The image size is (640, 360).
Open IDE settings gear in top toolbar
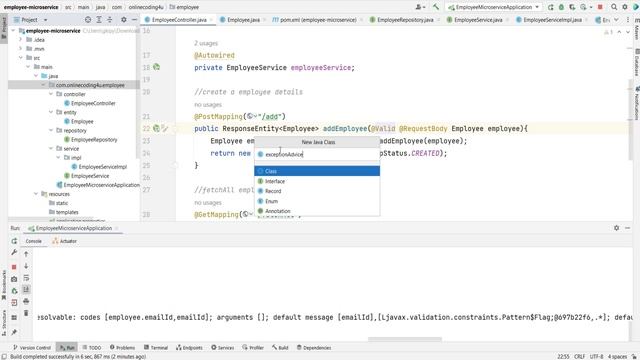coord(625,7)
